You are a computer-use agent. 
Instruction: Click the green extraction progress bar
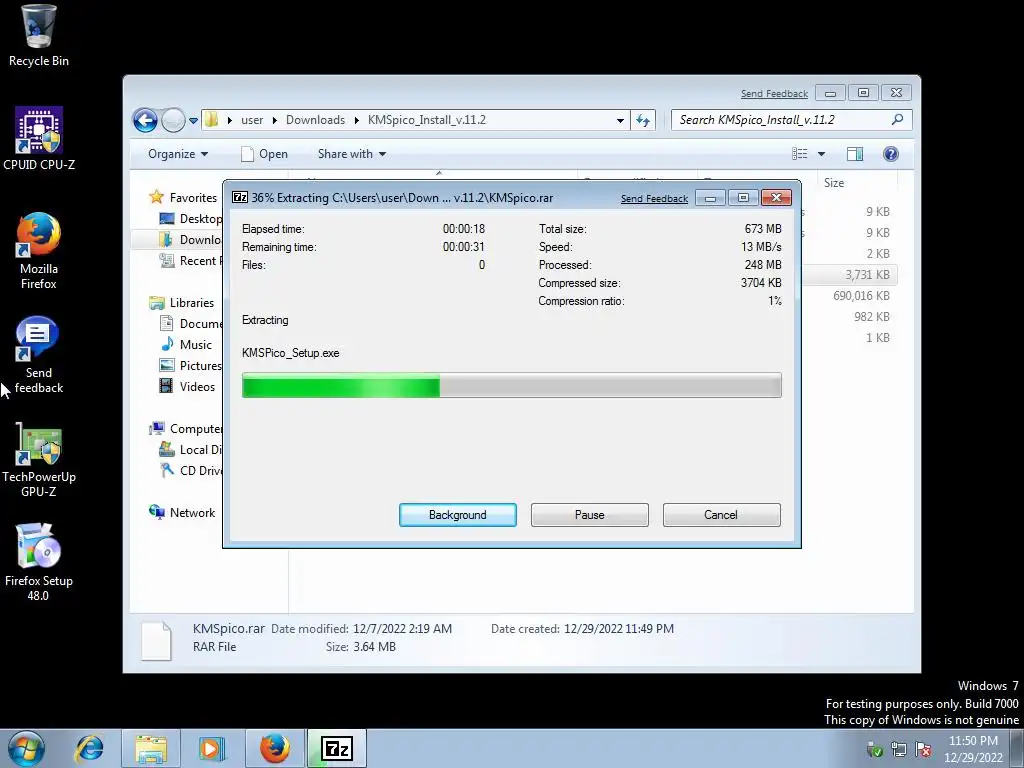[x=511, y=385]
